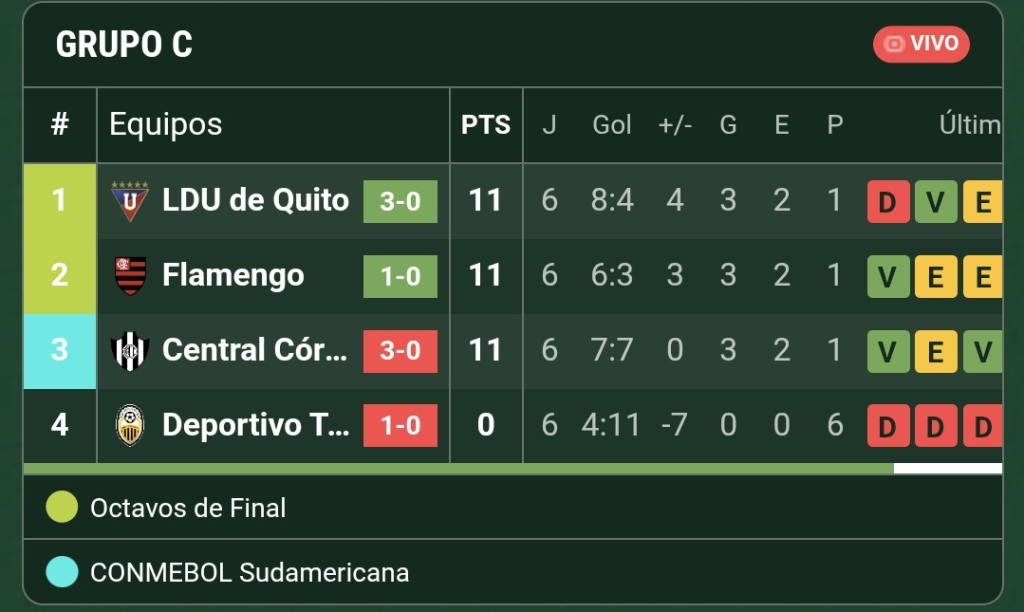The width and height of the screenshot is (1024, 612).
Task: Open the Flamengo team name link
Action: pos(233,275)
